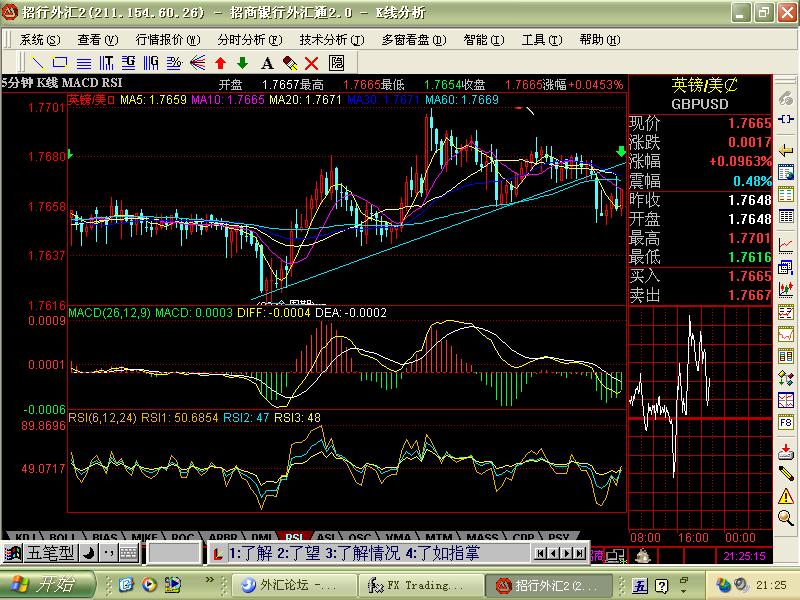Click the GBPUSD symbol title
800x600 pixels.
pos(700,104)
